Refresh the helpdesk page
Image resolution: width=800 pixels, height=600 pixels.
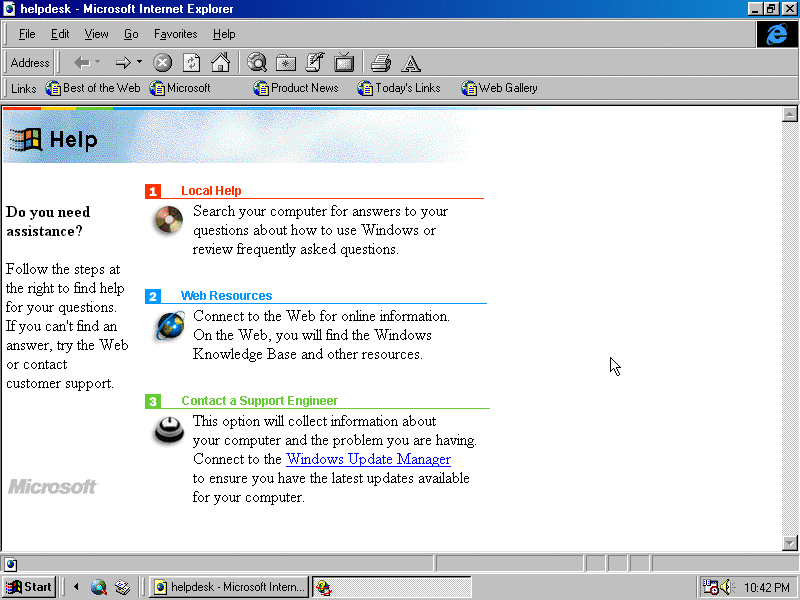191,63
